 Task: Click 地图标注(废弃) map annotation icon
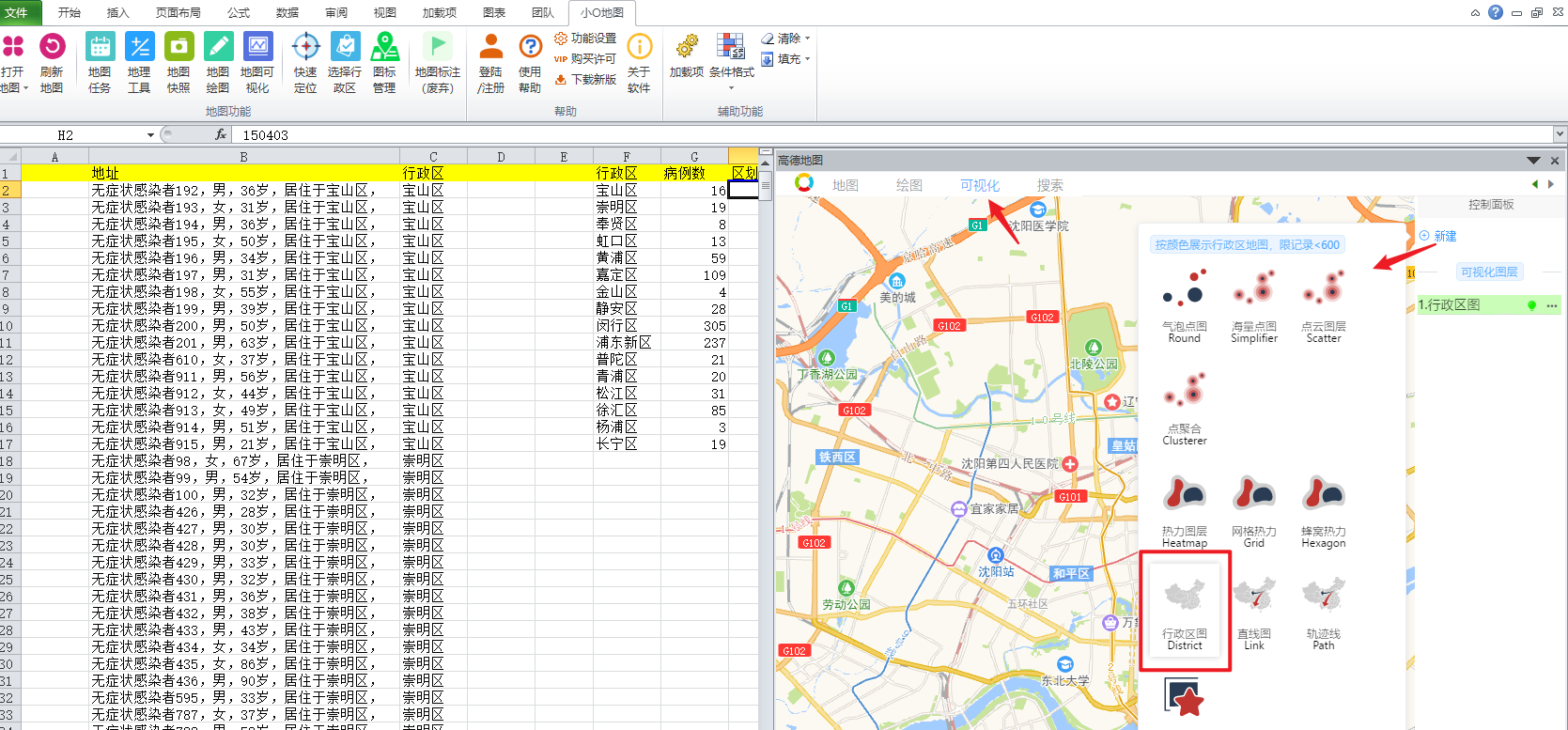[x=438, y=62]
